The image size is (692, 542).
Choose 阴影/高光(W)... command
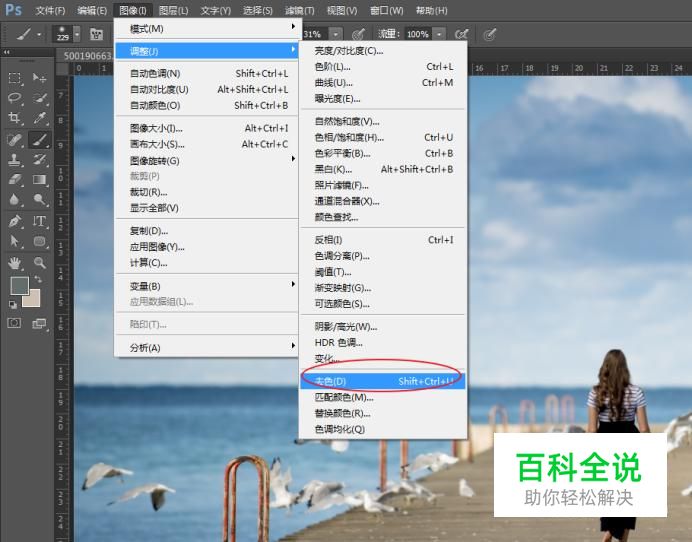tap(383, 327)
